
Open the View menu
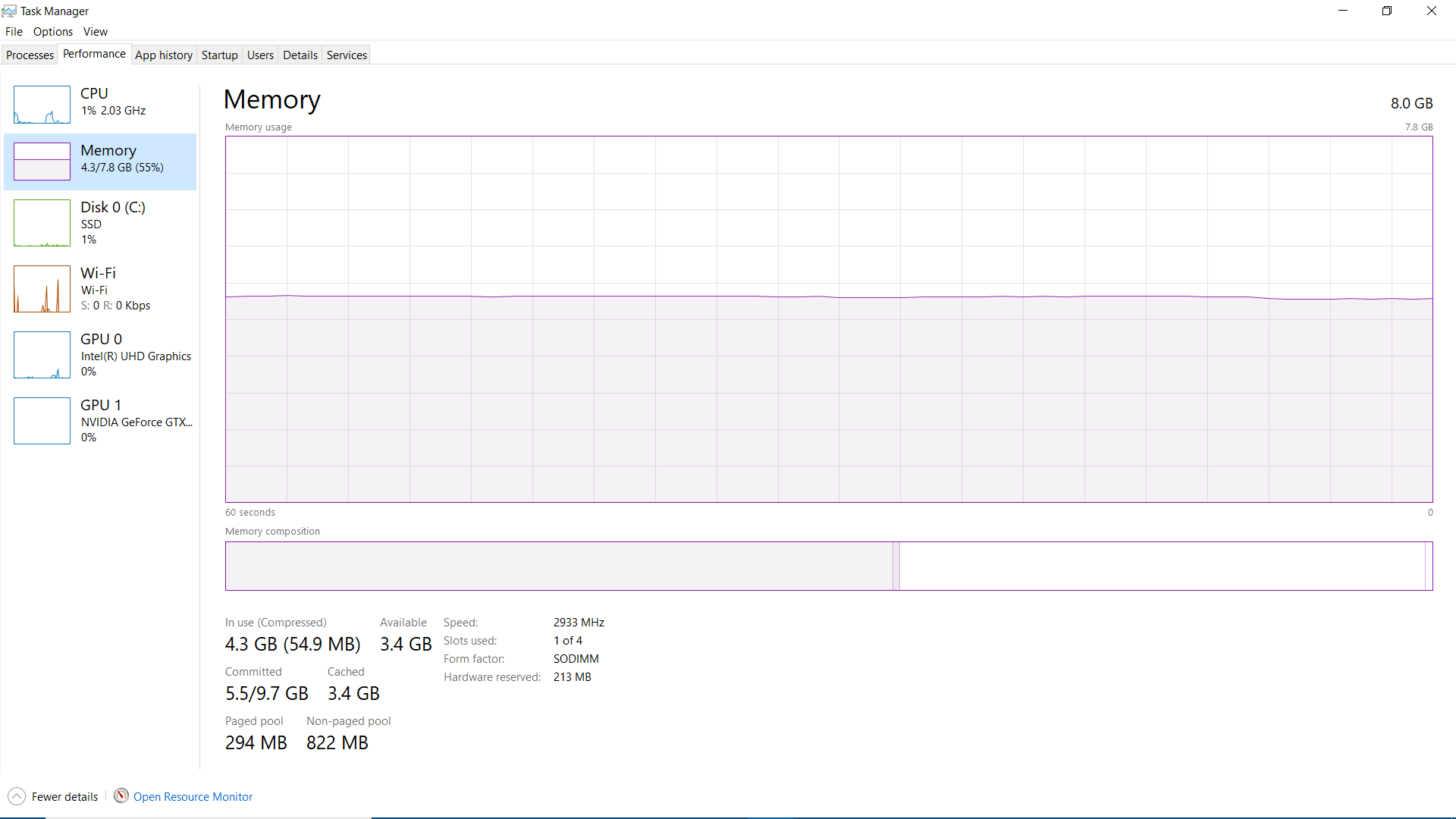[x=96, y=32]
